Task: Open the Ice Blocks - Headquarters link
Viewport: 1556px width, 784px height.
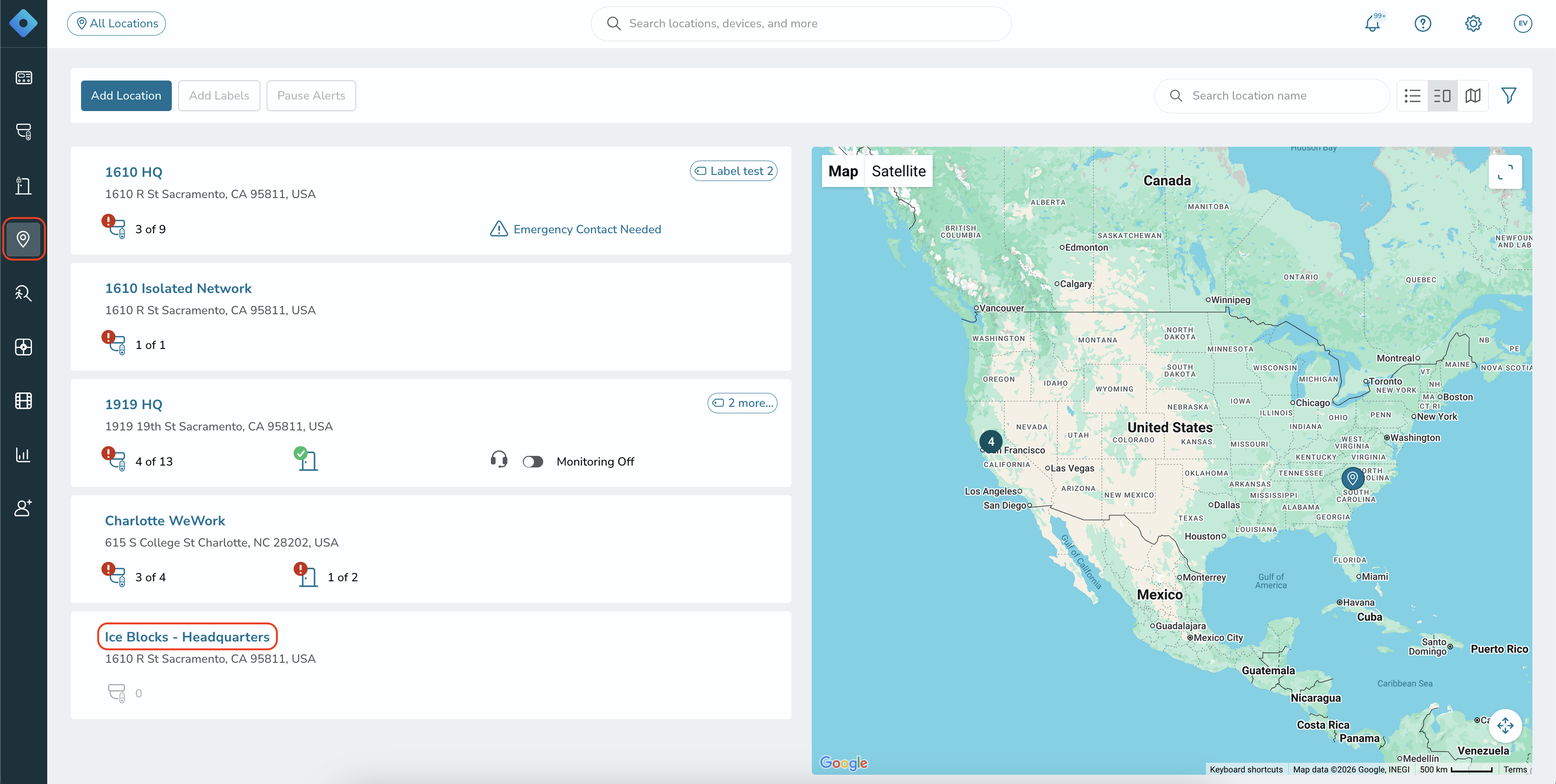Action: pos(187,637)
